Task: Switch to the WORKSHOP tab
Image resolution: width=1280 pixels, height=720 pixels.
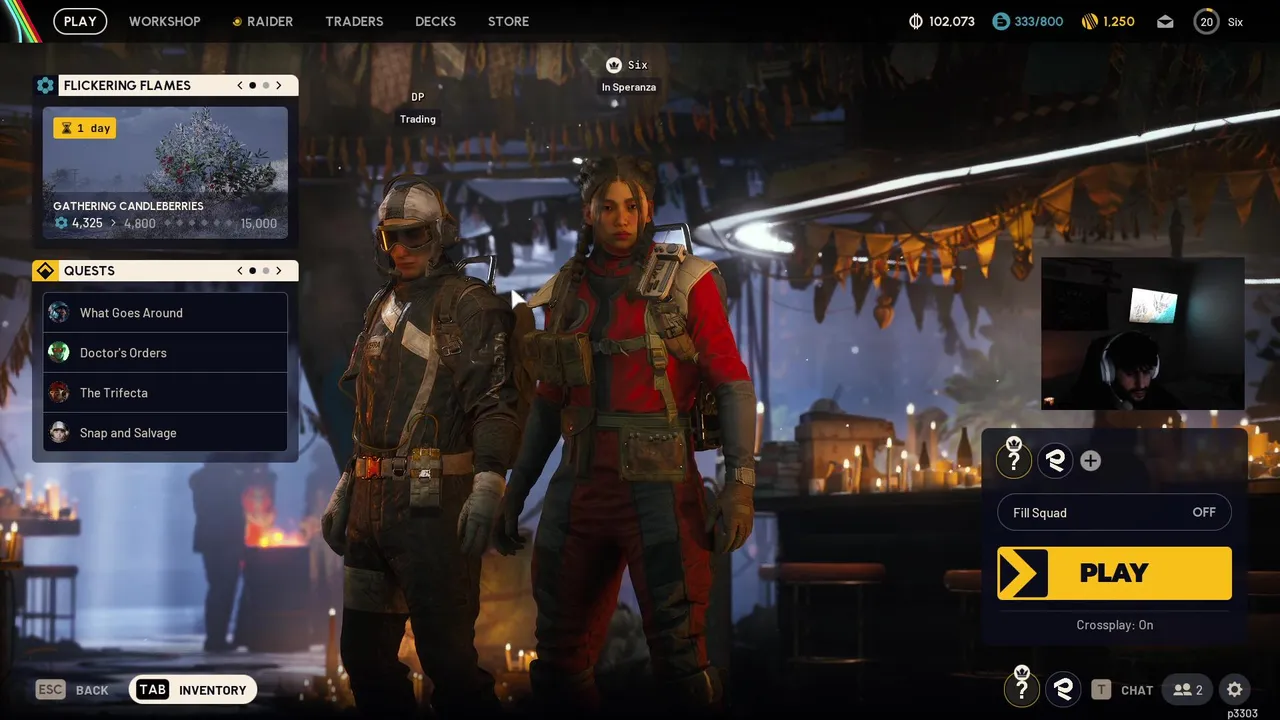Action: [x=164, y=21]
